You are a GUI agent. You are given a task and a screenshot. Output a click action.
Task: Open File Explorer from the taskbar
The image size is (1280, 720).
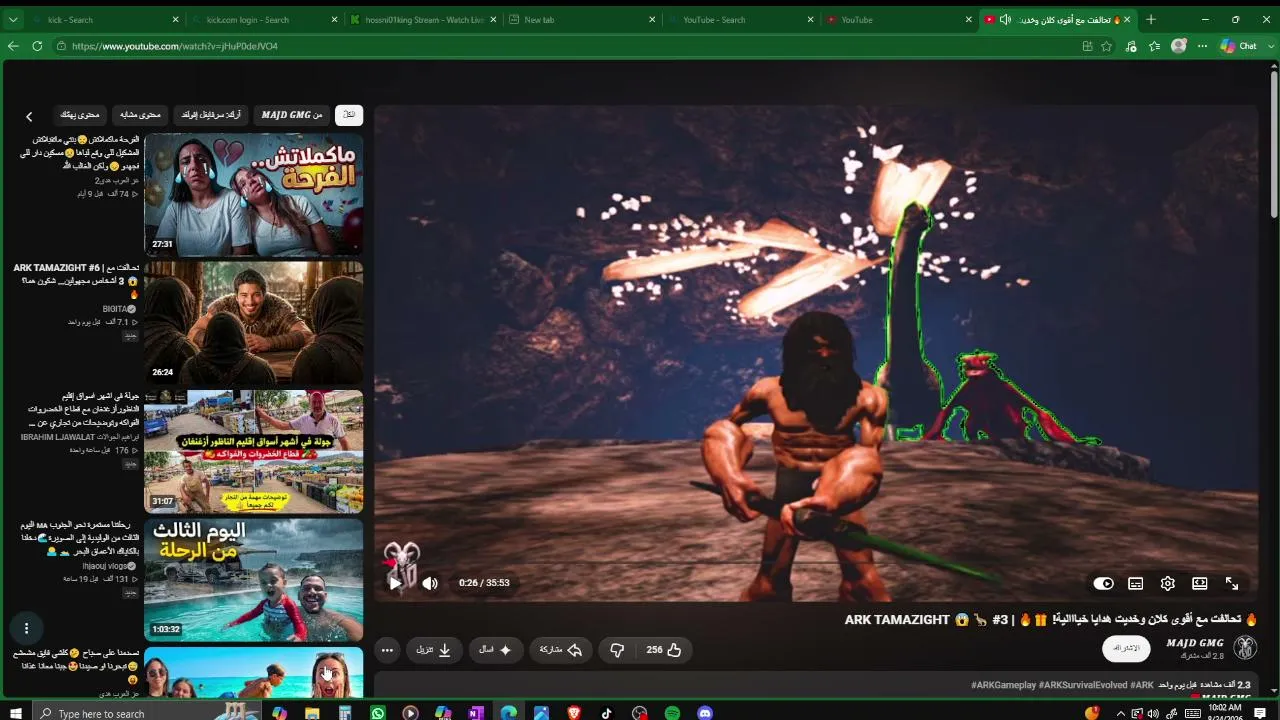click(312, 713)
